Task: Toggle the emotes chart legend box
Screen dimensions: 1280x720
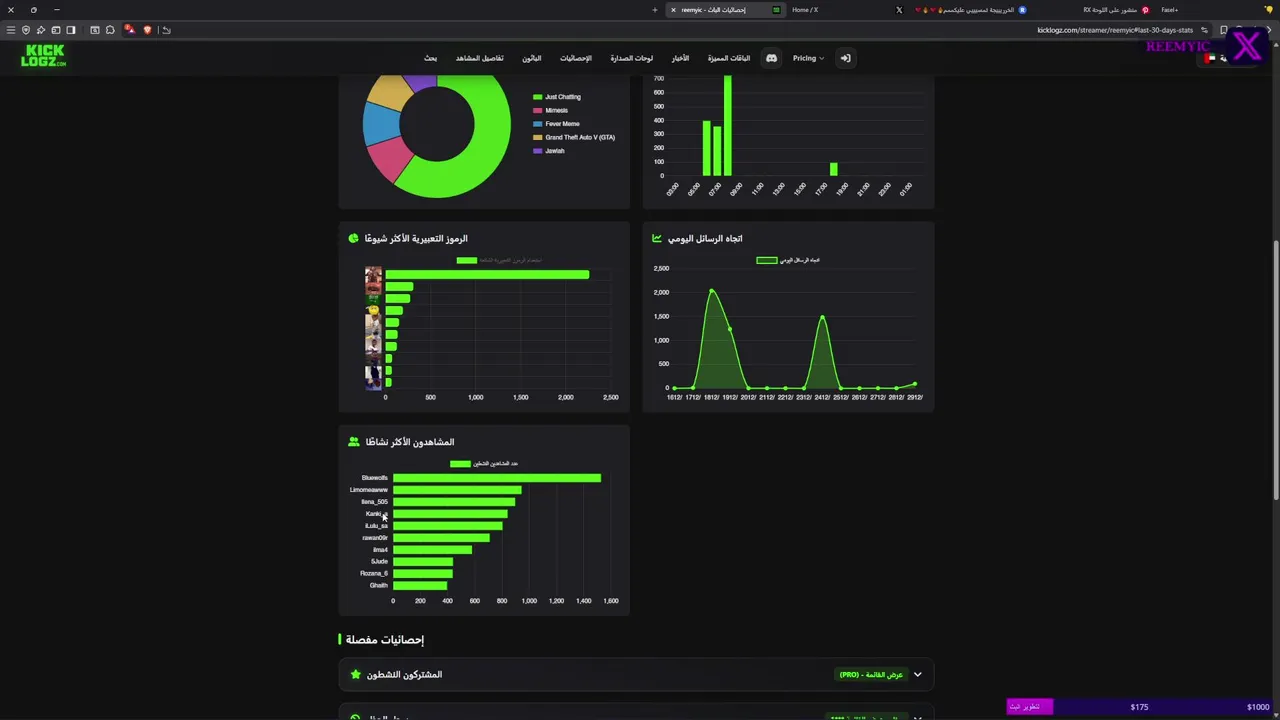Action: click(x=467, y=260)
